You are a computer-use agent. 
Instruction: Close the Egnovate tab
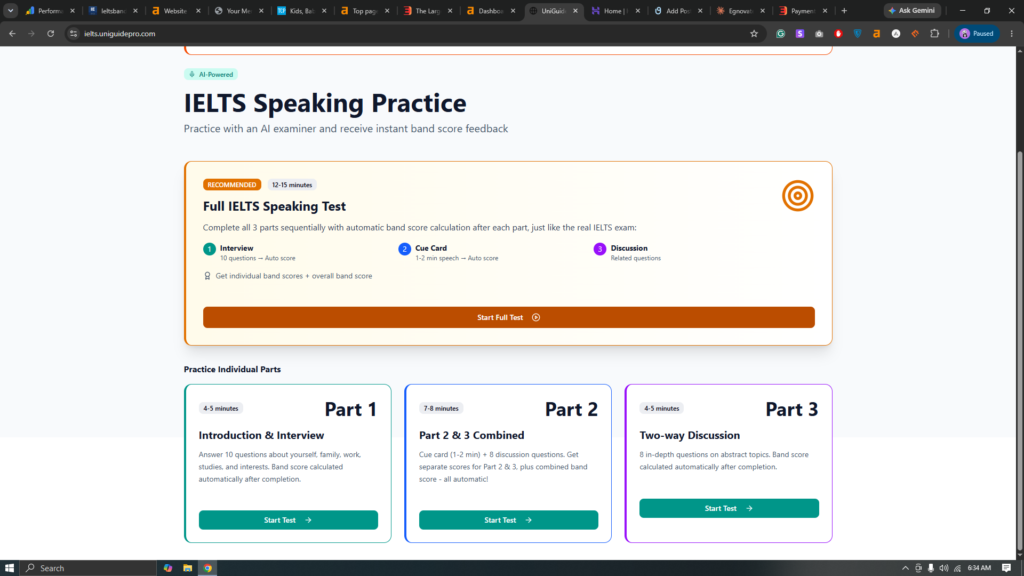[x=762, y=10]
